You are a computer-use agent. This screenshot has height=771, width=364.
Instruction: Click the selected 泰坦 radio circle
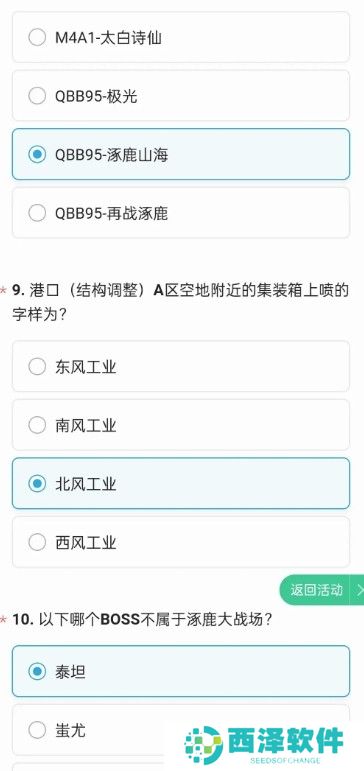(37, 671)
